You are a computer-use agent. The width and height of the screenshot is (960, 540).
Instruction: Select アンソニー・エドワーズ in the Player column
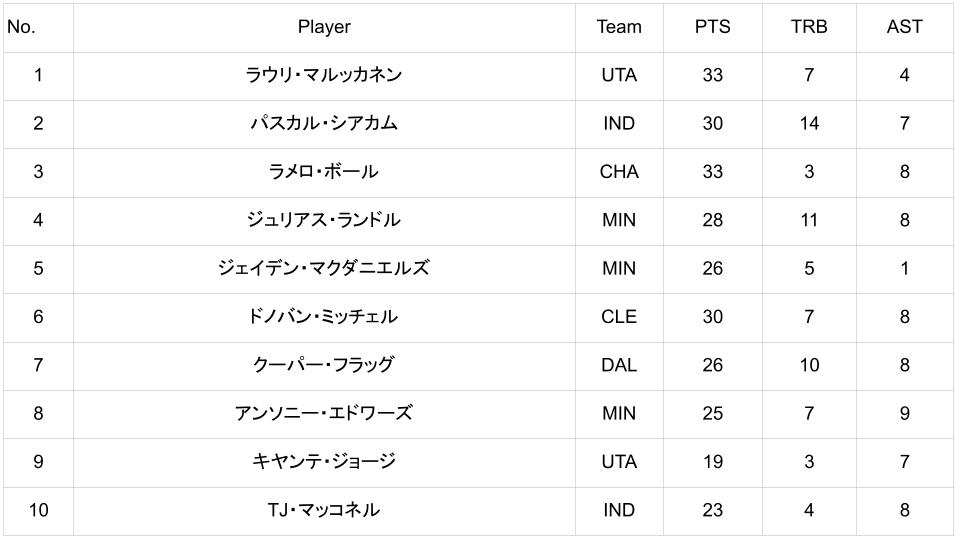[324, 413]
